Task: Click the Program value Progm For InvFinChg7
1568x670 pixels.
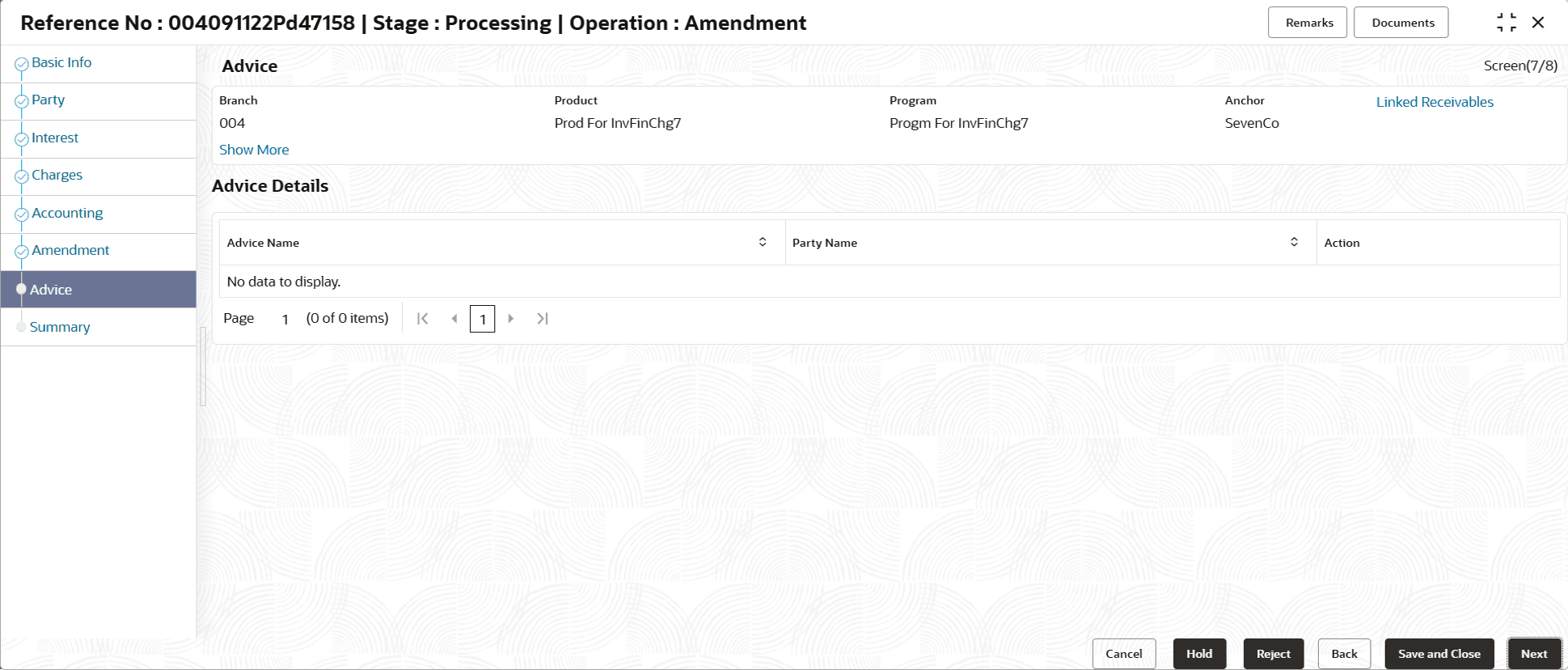Action: tap(959, 123)
